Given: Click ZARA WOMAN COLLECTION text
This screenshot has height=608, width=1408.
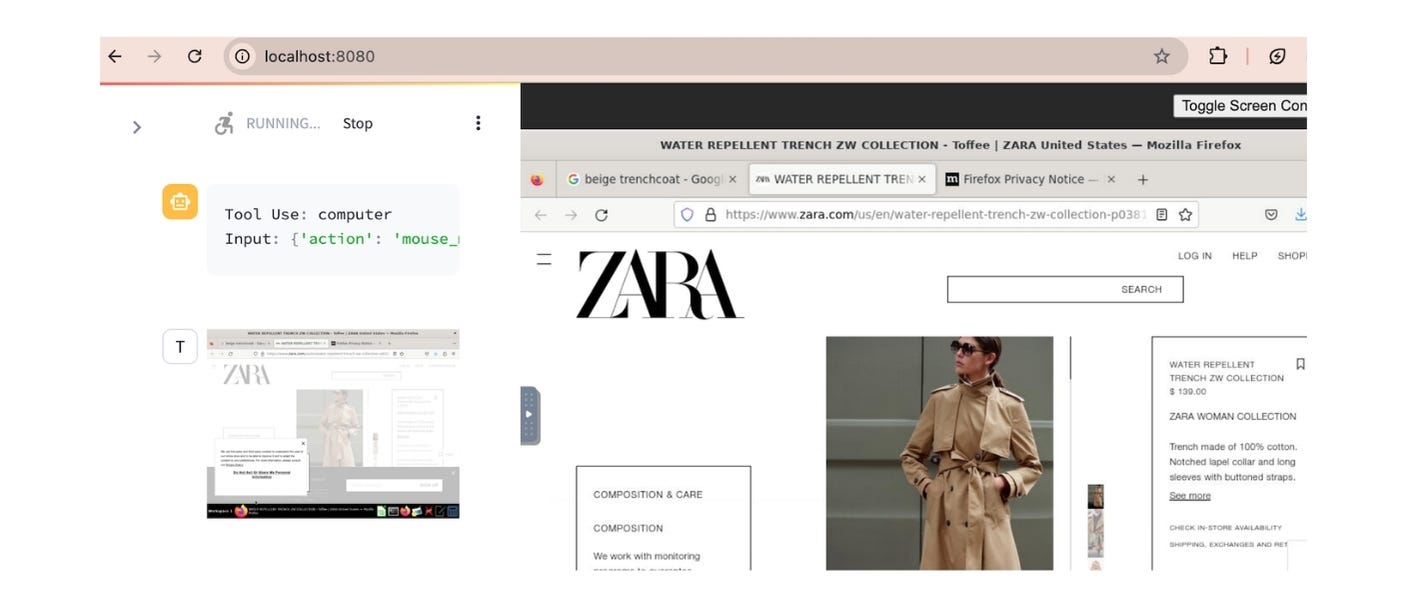Looking at the screenshot, I should click(1233, 416).
